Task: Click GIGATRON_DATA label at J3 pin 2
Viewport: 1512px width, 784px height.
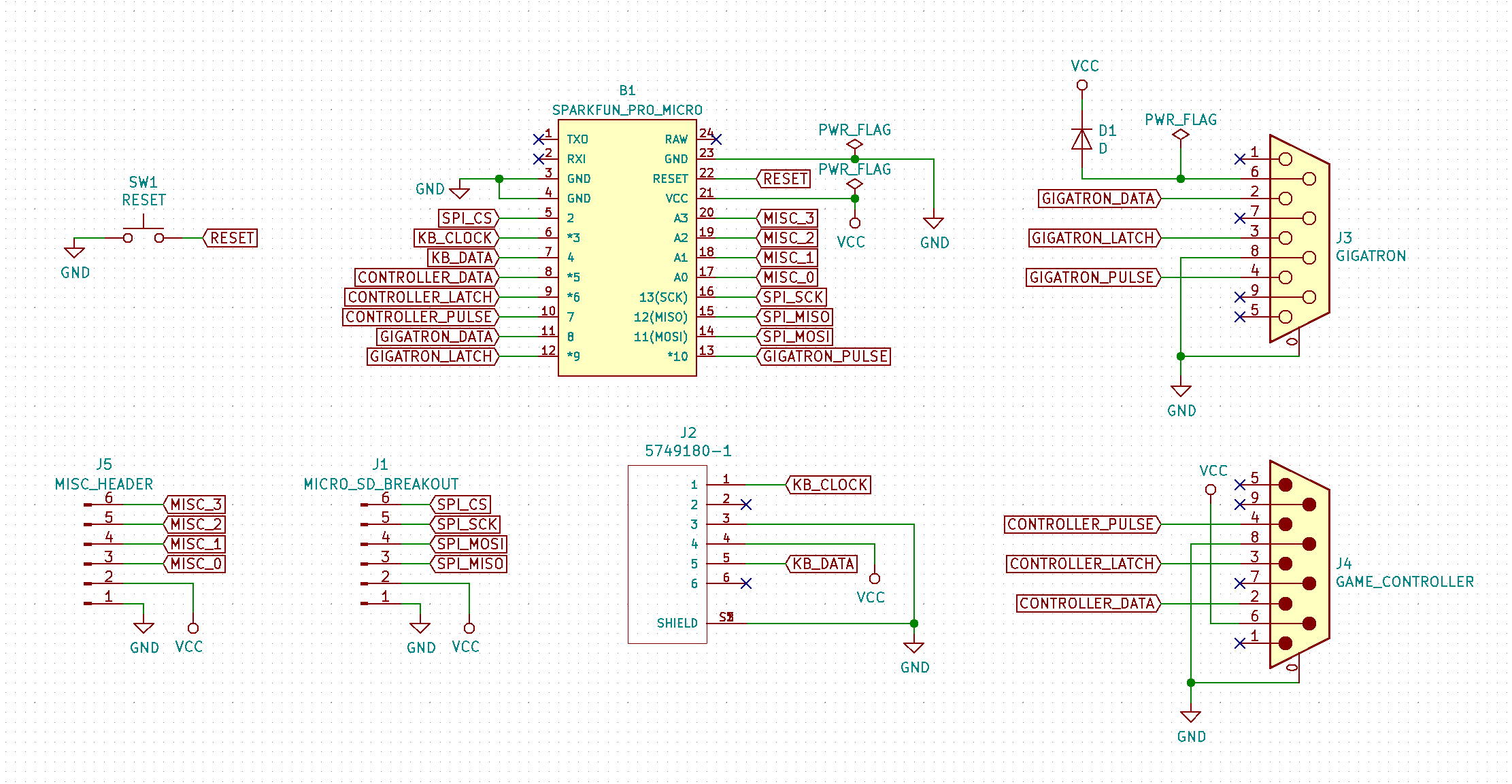Action: click(1100, 199)
